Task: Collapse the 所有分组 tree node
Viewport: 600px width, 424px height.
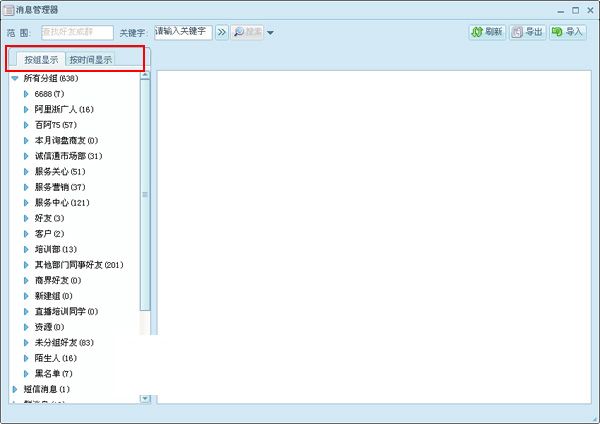Action: point(14,78)
